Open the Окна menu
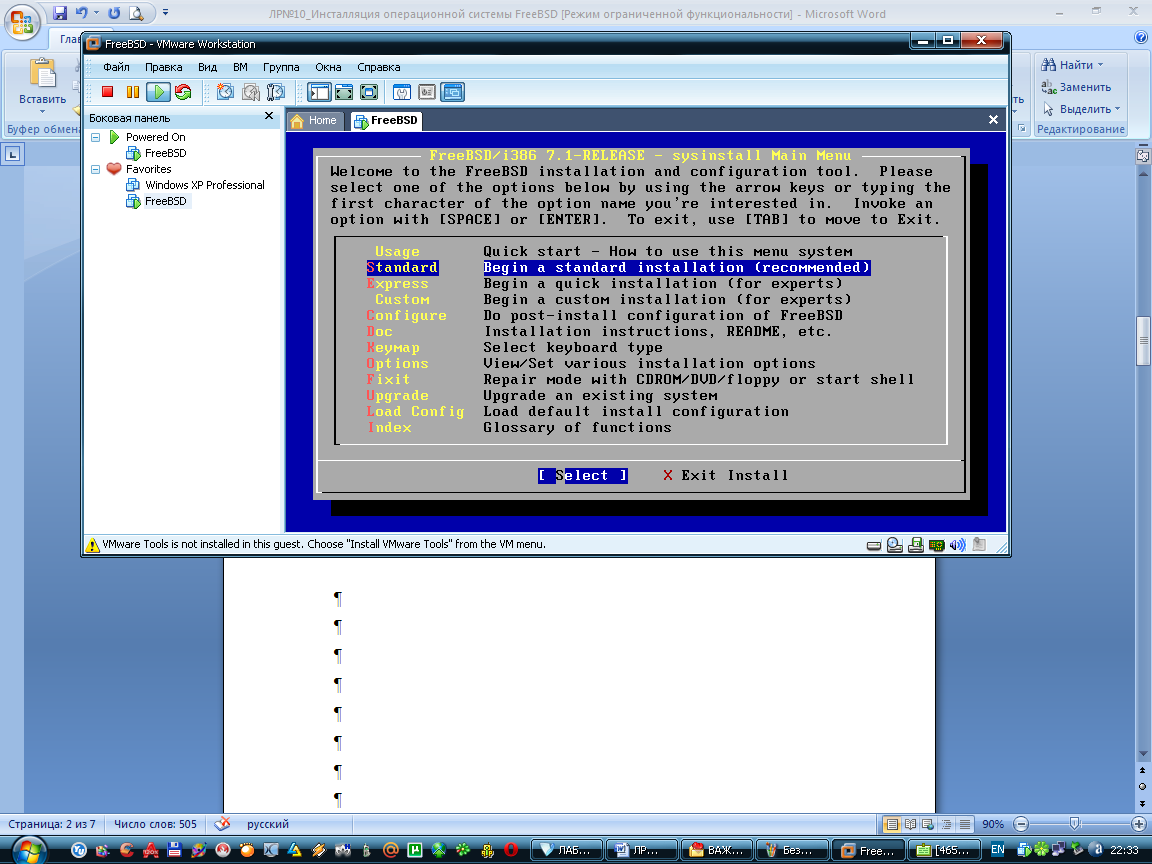Viewport: 1152px width, 864px height. point(328,67)
